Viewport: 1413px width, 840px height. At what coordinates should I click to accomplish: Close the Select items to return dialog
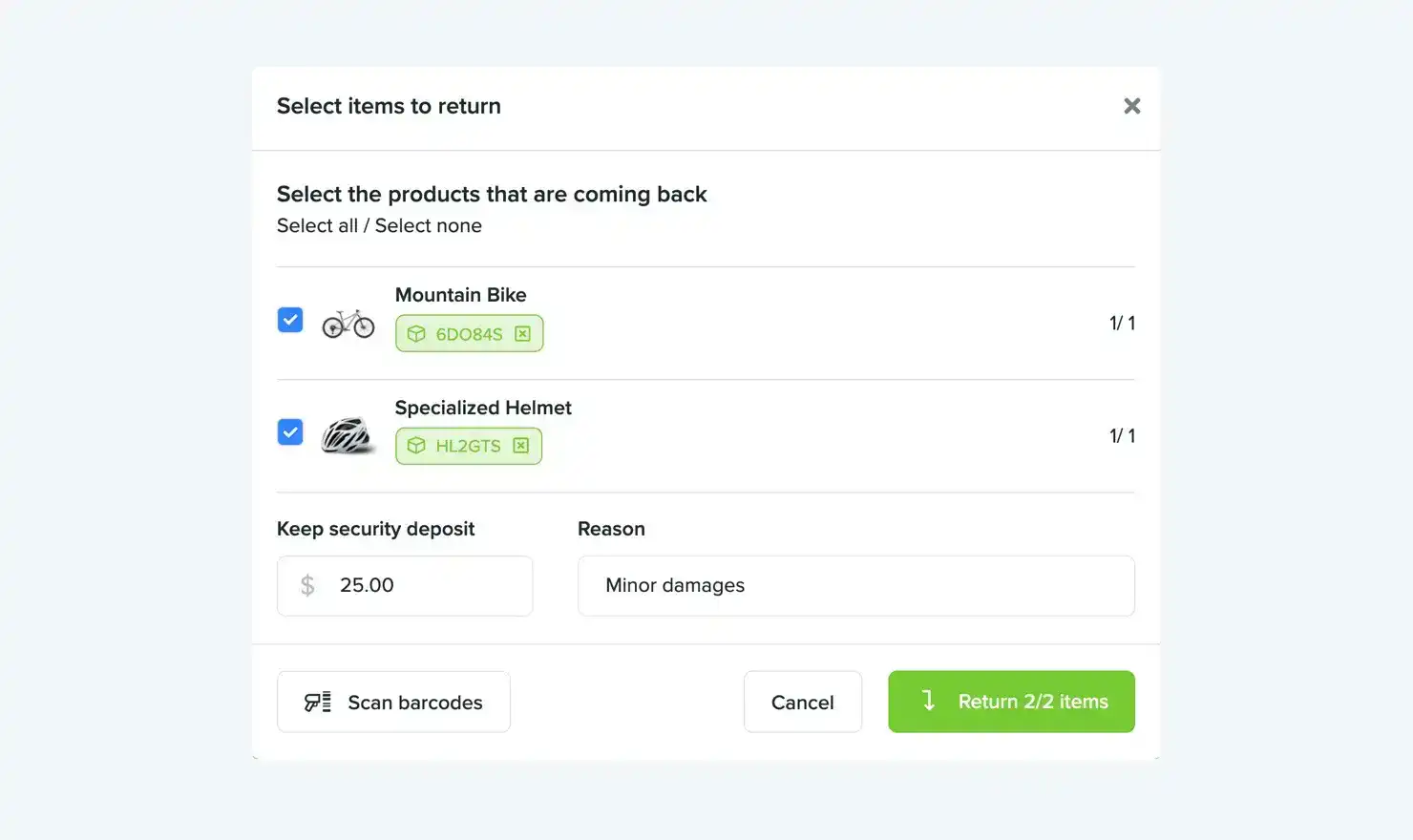pos(1131,105)
